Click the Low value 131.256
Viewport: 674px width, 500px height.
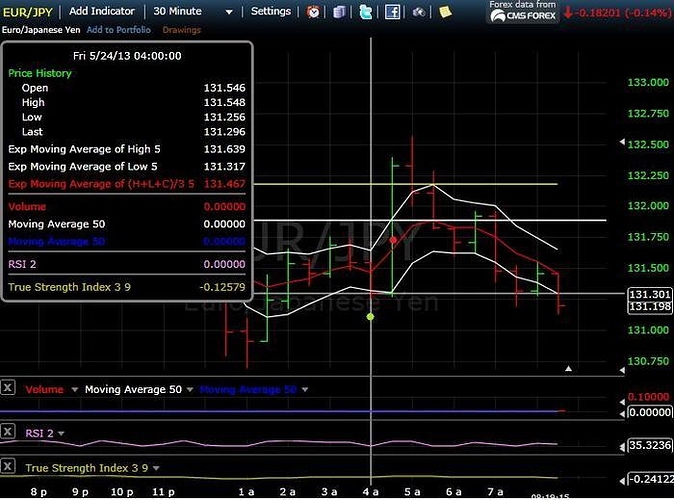[224, 117]
